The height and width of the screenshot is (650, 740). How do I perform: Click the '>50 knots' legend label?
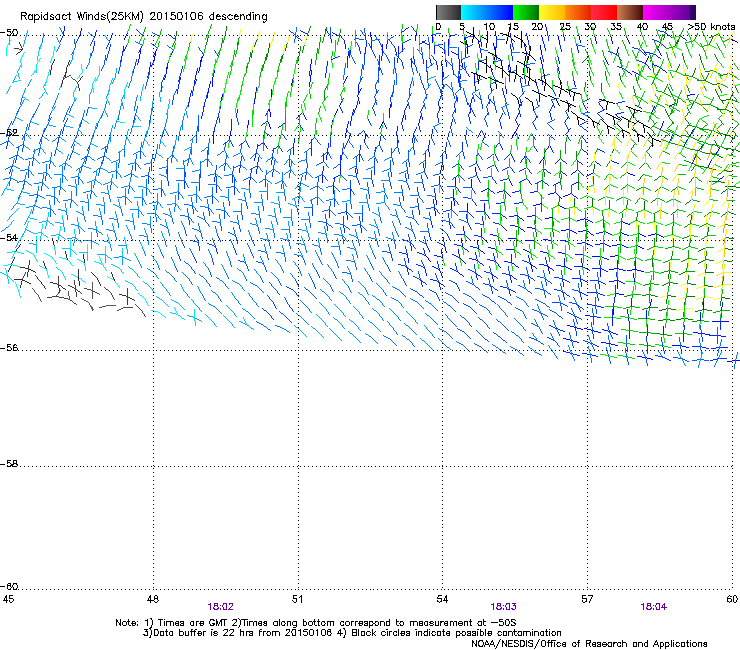pos(711,27)
